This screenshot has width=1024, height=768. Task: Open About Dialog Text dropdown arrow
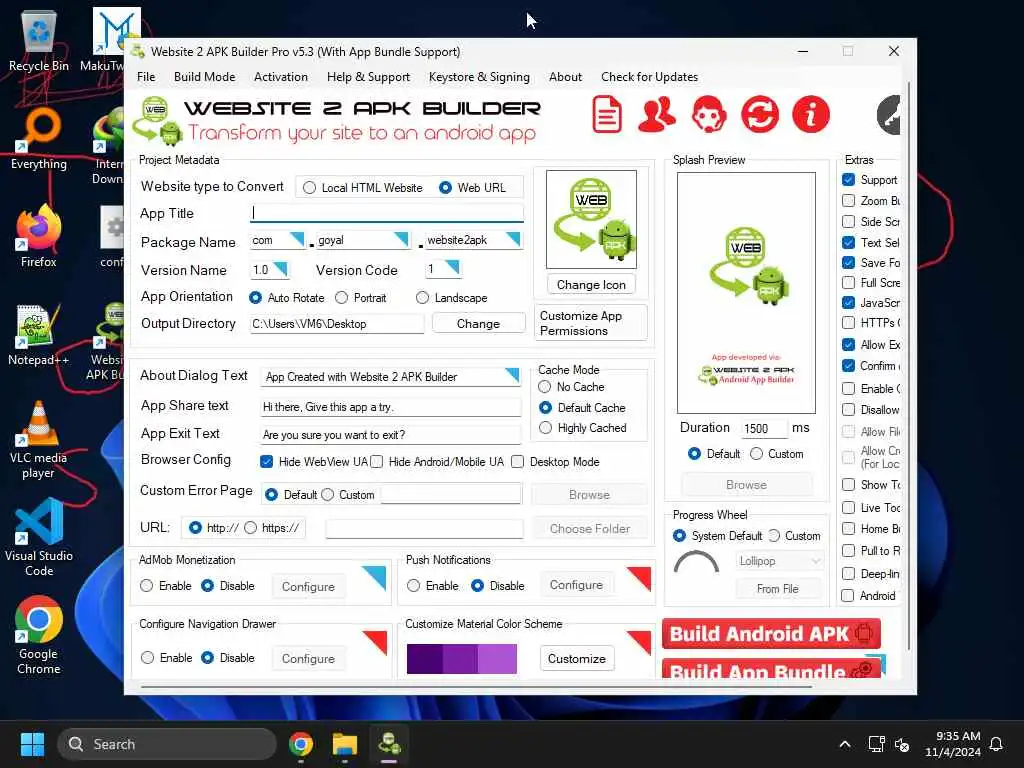[x=512, y=375]
